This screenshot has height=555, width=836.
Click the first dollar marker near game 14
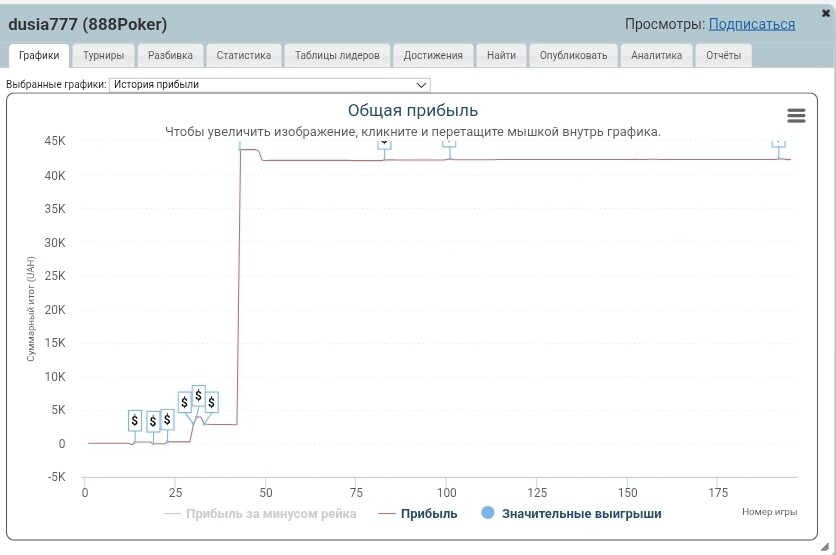(135, 421)
